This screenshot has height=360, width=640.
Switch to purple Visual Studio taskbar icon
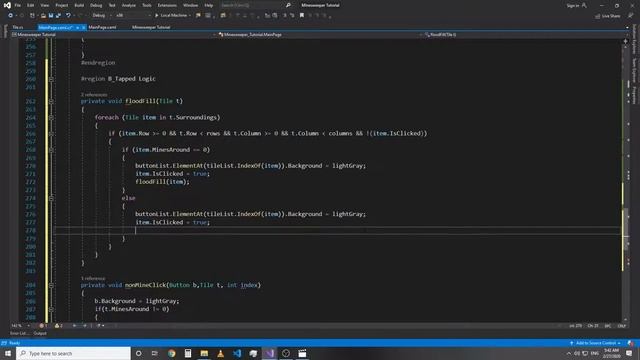click(269, 353)
